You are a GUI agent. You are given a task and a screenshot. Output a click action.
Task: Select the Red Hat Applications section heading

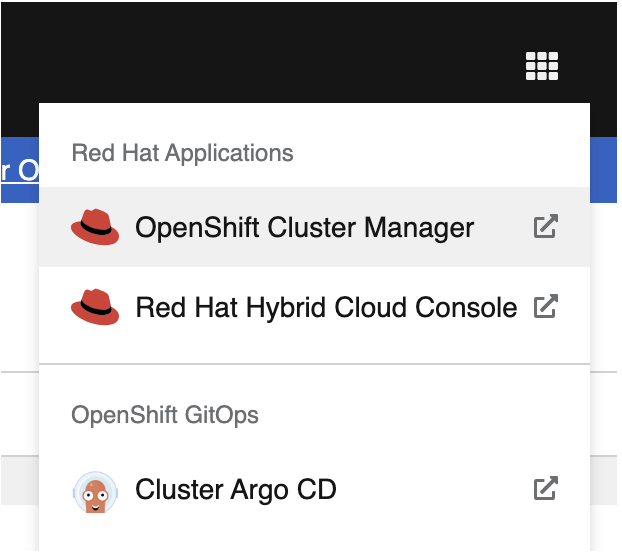(x=182, y=153)
